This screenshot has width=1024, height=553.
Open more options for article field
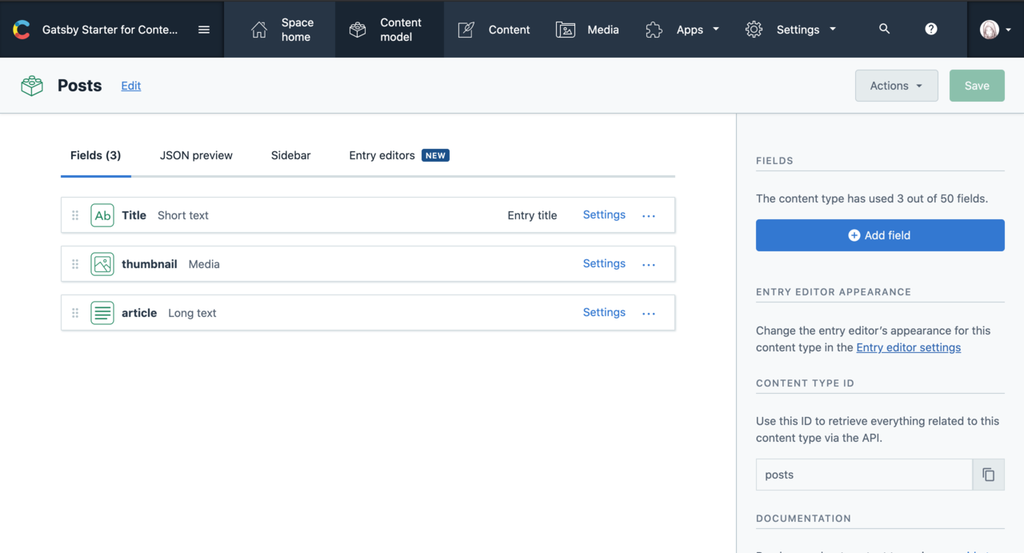pos(649,314)
